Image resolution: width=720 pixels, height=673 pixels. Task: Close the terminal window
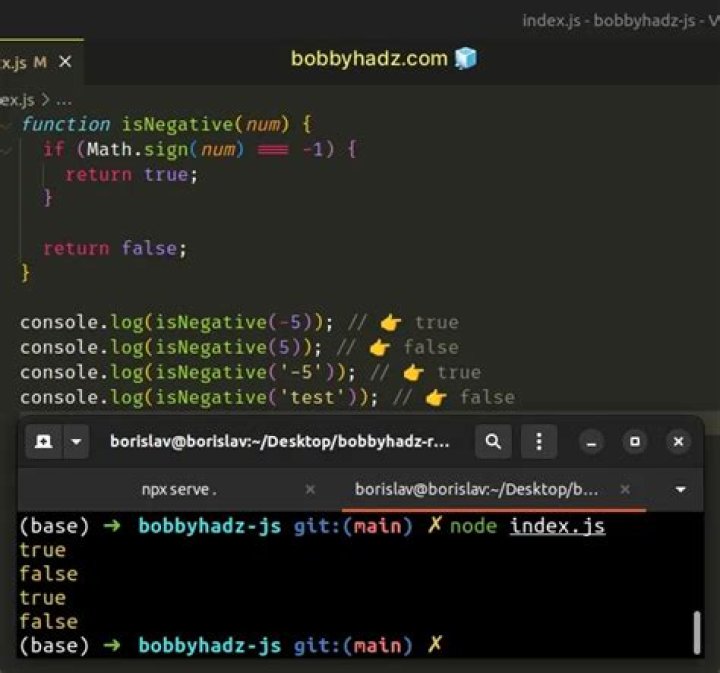[678, 442]
